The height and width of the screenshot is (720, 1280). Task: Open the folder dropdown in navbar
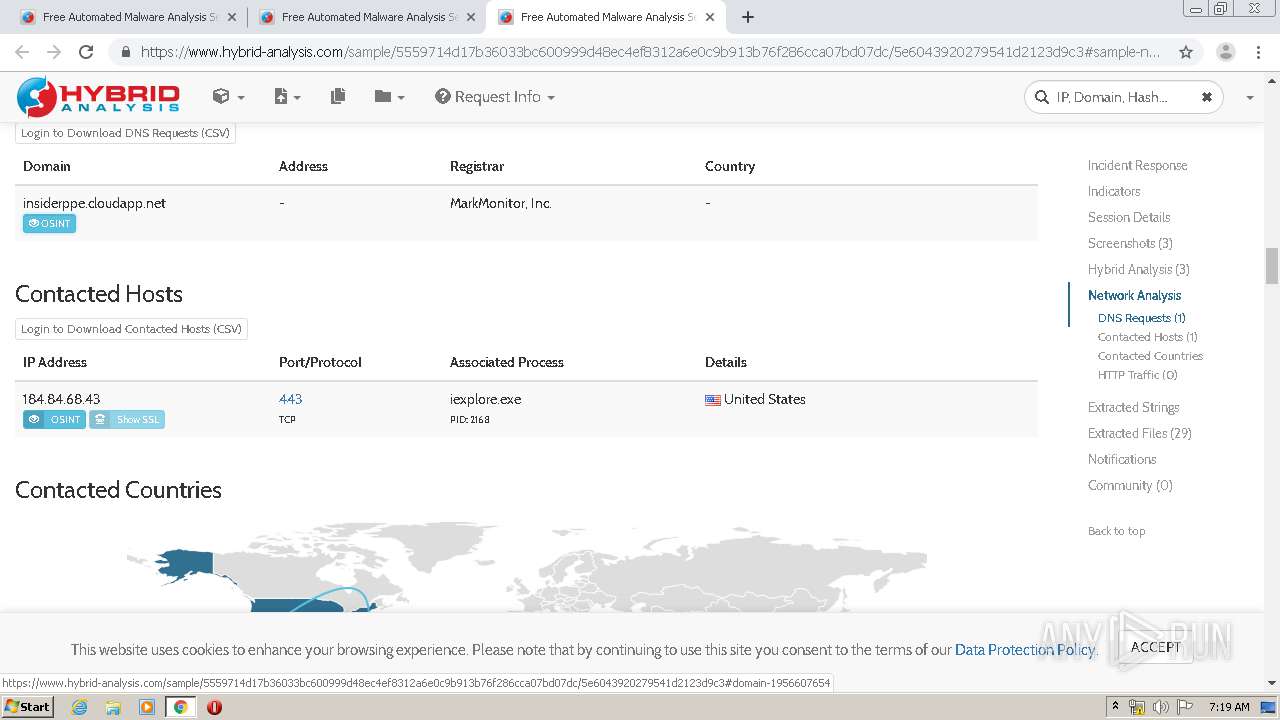tap(389, 97)
